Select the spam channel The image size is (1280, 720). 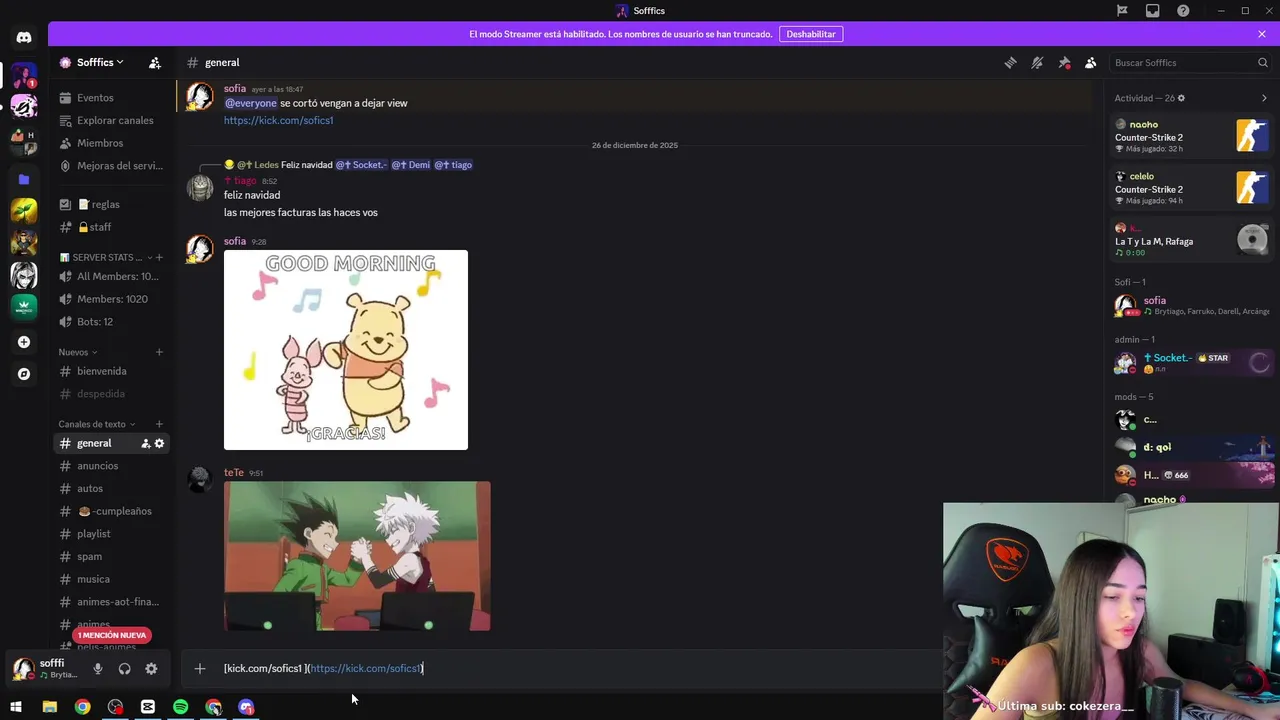click(x=110, y=556)
